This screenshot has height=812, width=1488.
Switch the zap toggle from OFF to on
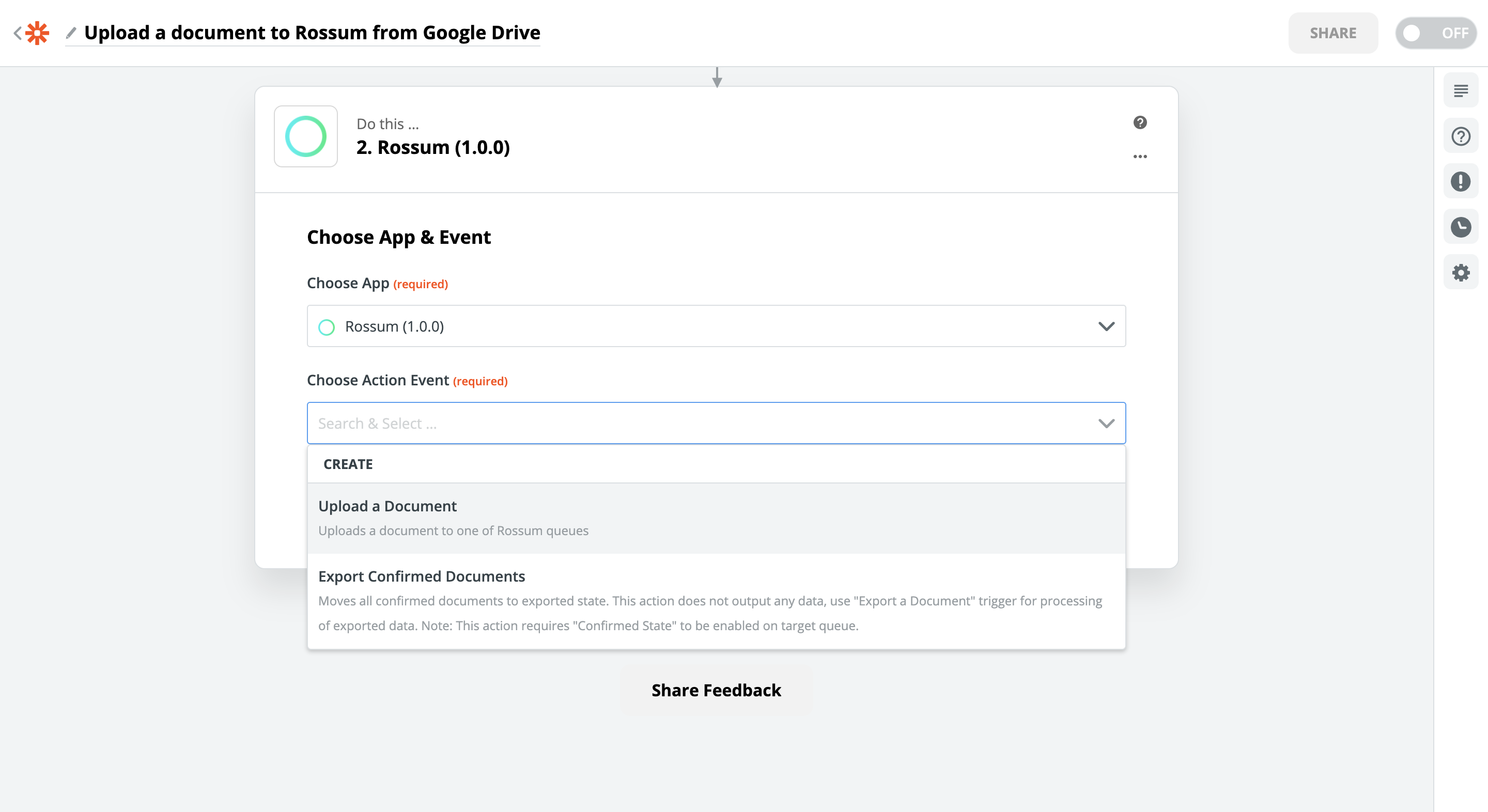(1435, 33)
